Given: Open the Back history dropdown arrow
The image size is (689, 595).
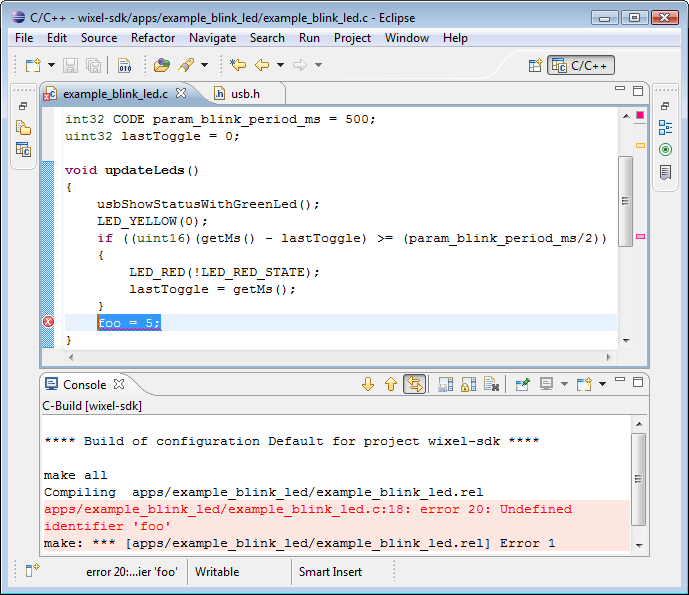Looking at the screenshot, I should pos(280,65).
